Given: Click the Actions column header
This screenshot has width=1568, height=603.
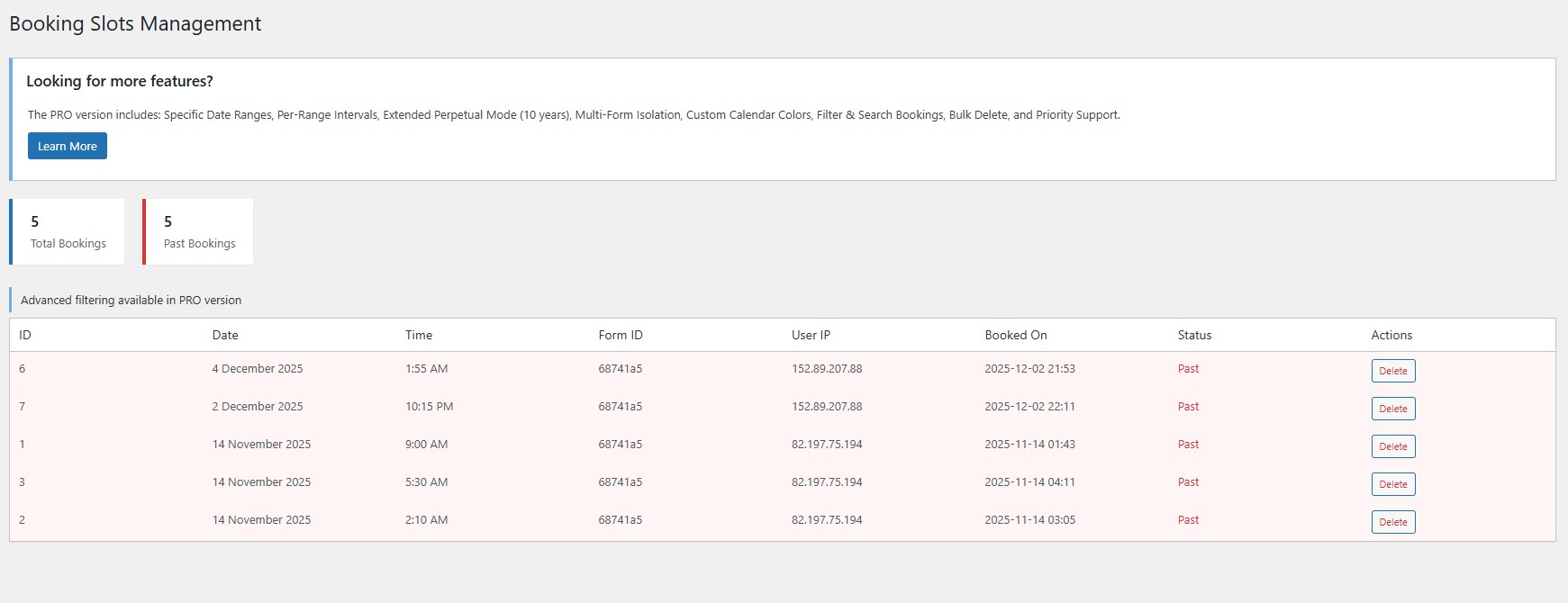Looking at the screenshot, I should (1391, 335).
